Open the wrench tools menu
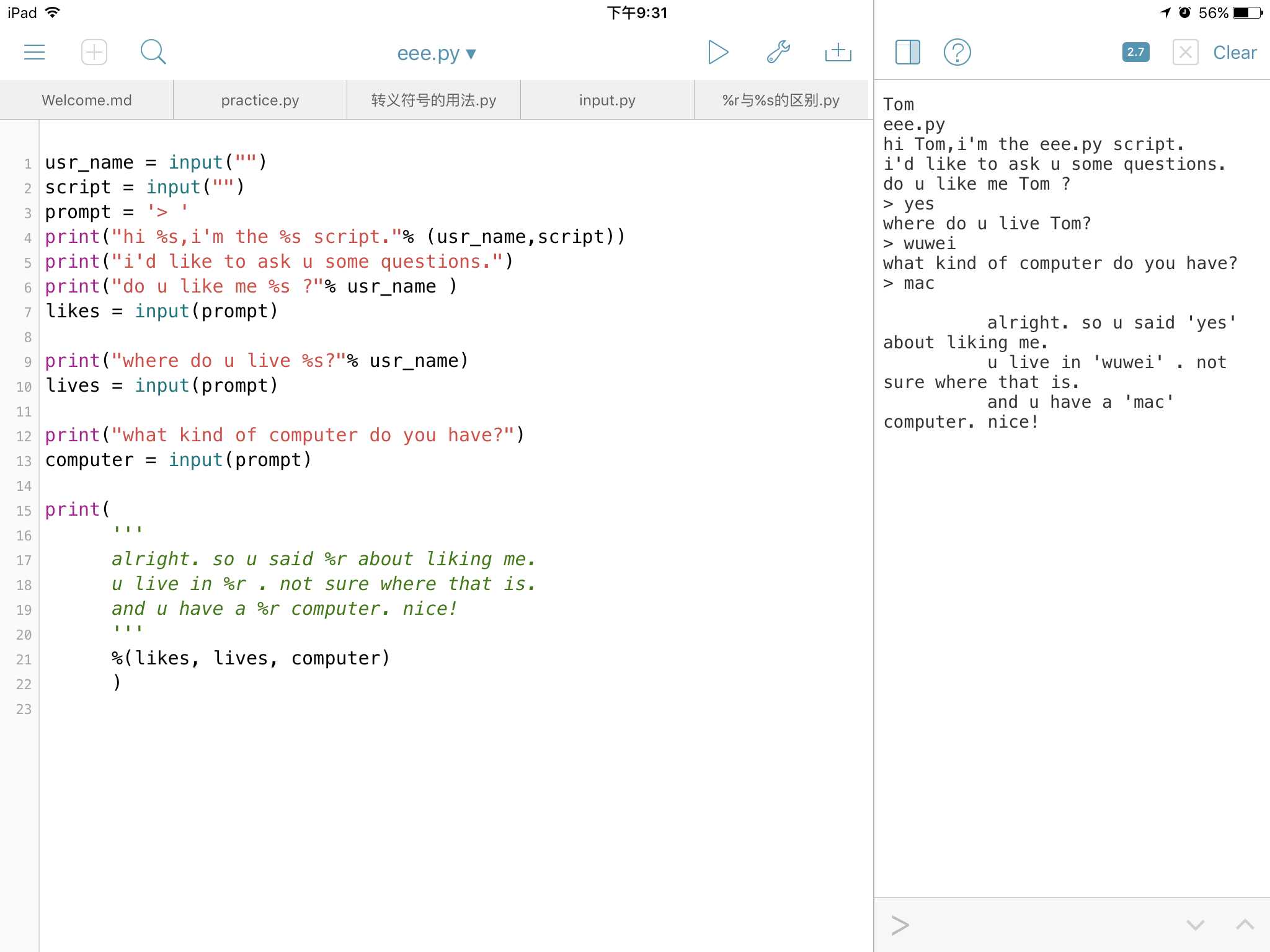The image size is (1270, 952). (x=778, y=52)
